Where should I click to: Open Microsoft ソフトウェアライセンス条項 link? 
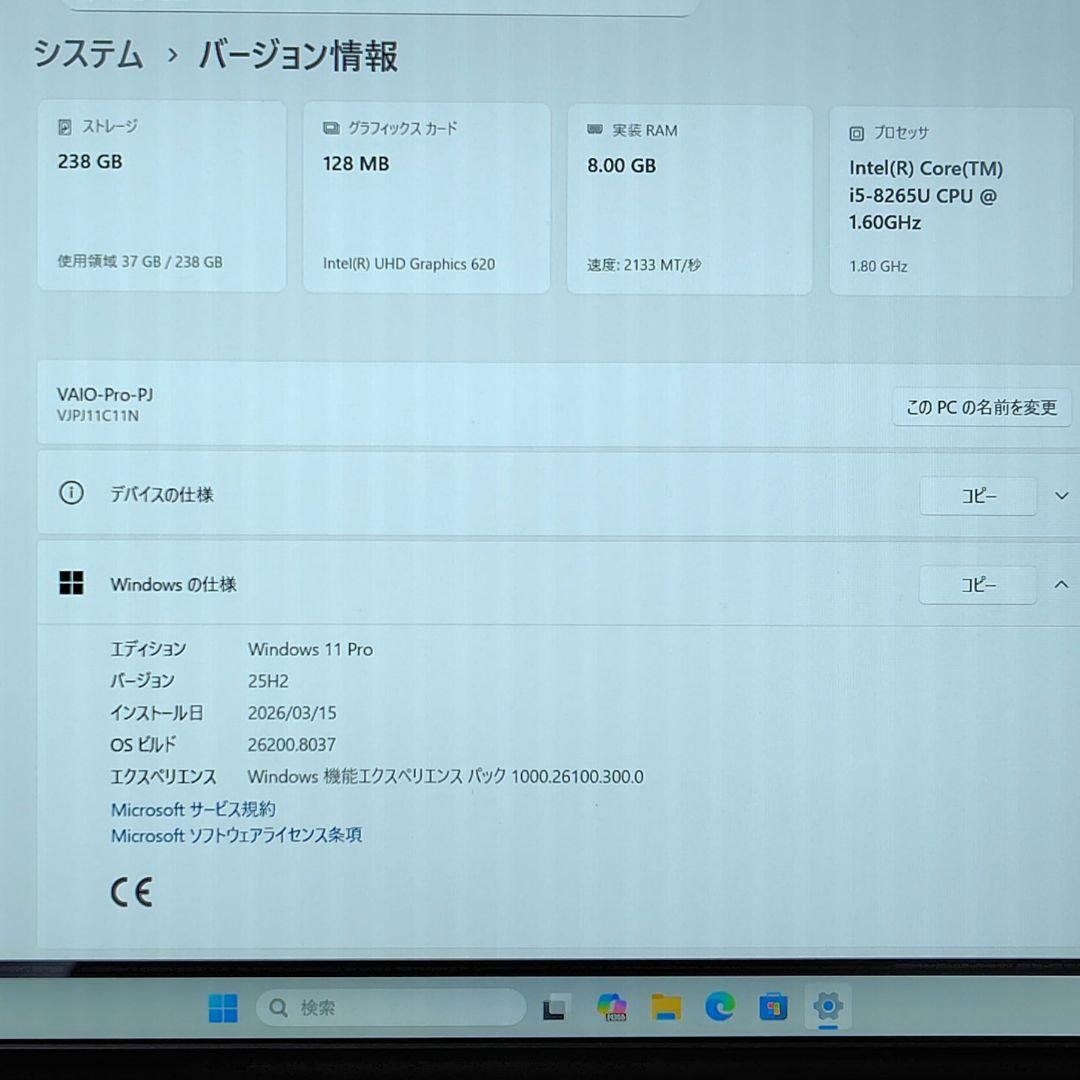(236, 835)
